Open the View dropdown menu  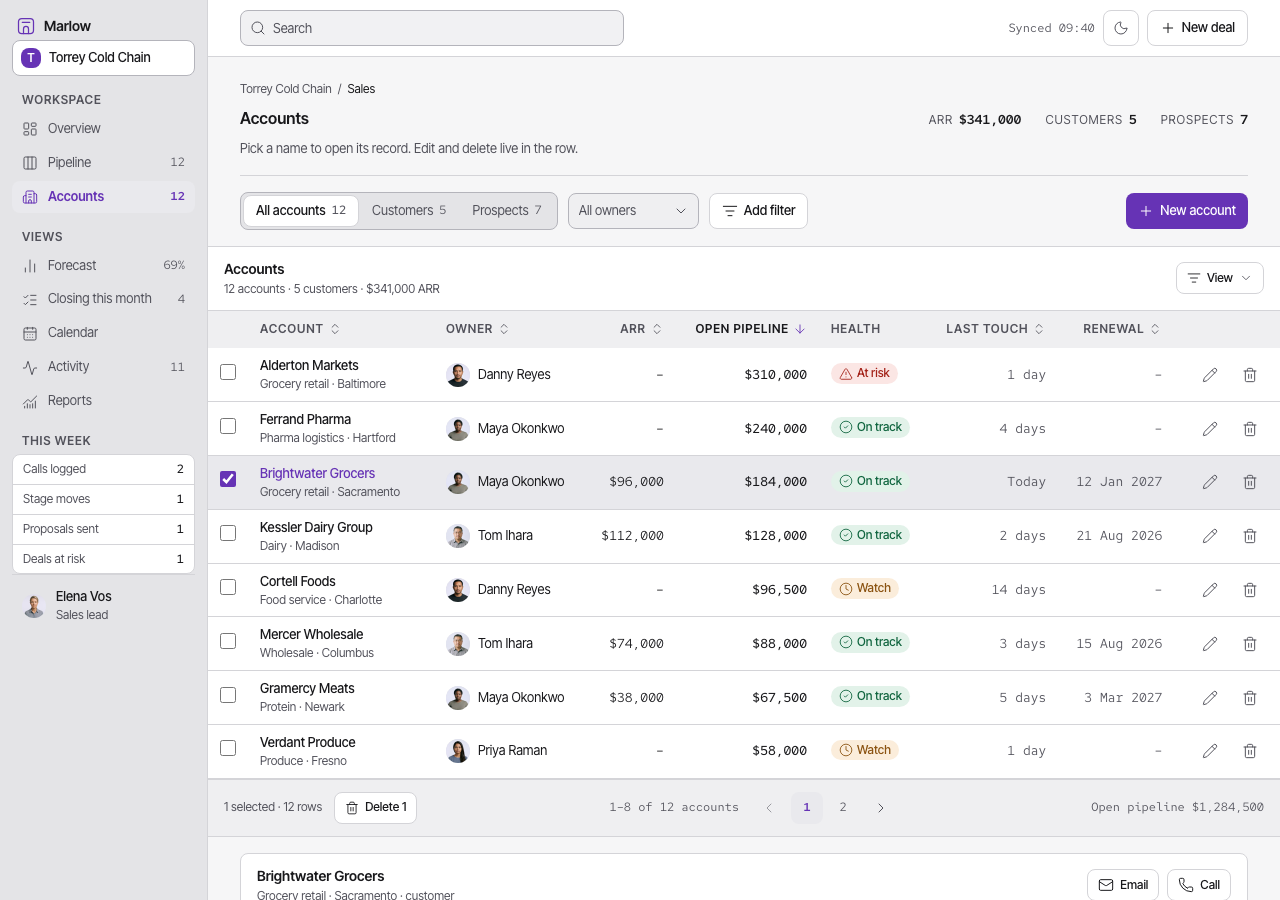(1219, 278)
